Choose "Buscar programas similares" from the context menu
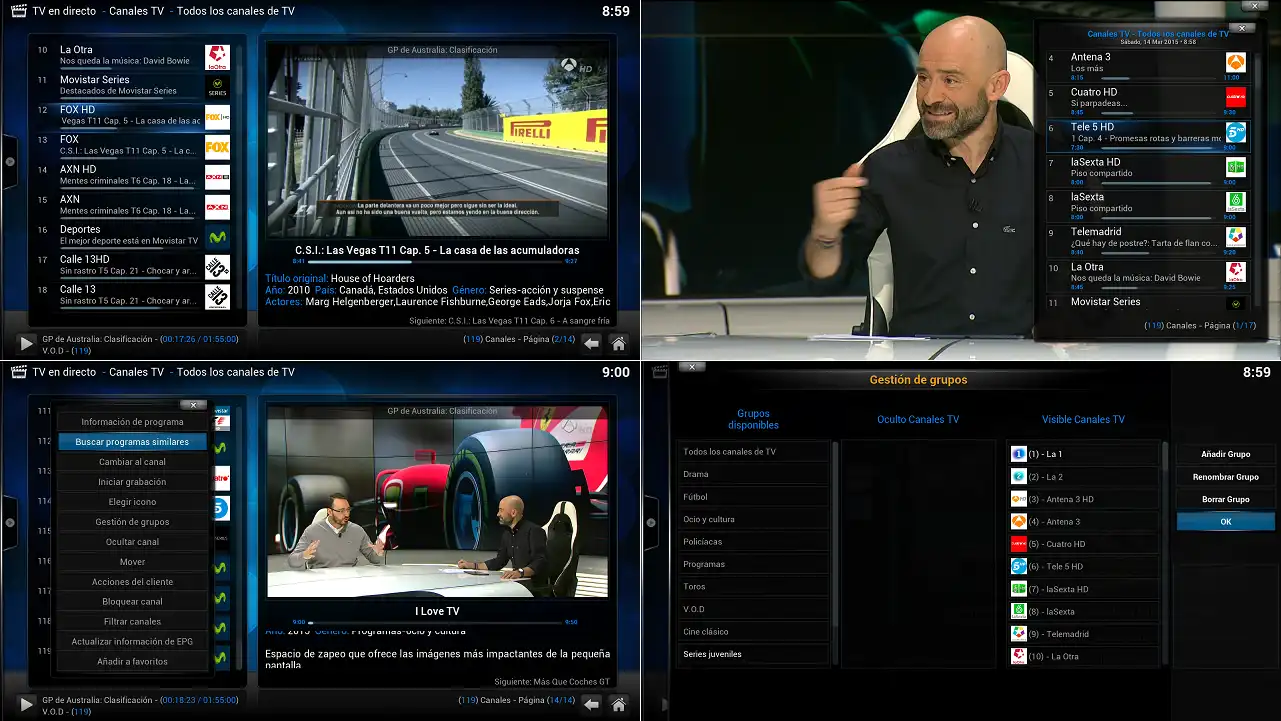 (131, 441)
